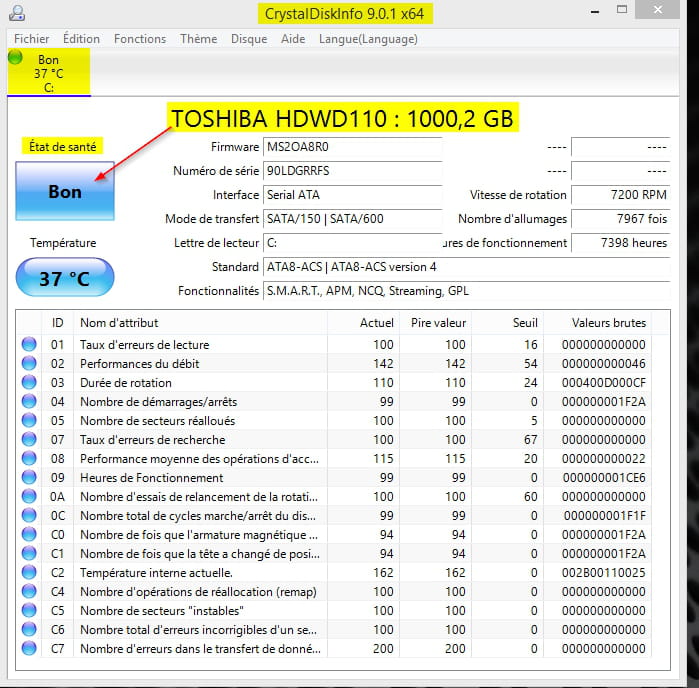Open the Thème menu
This screenshot has height=688, width=699.
(198, 39)
